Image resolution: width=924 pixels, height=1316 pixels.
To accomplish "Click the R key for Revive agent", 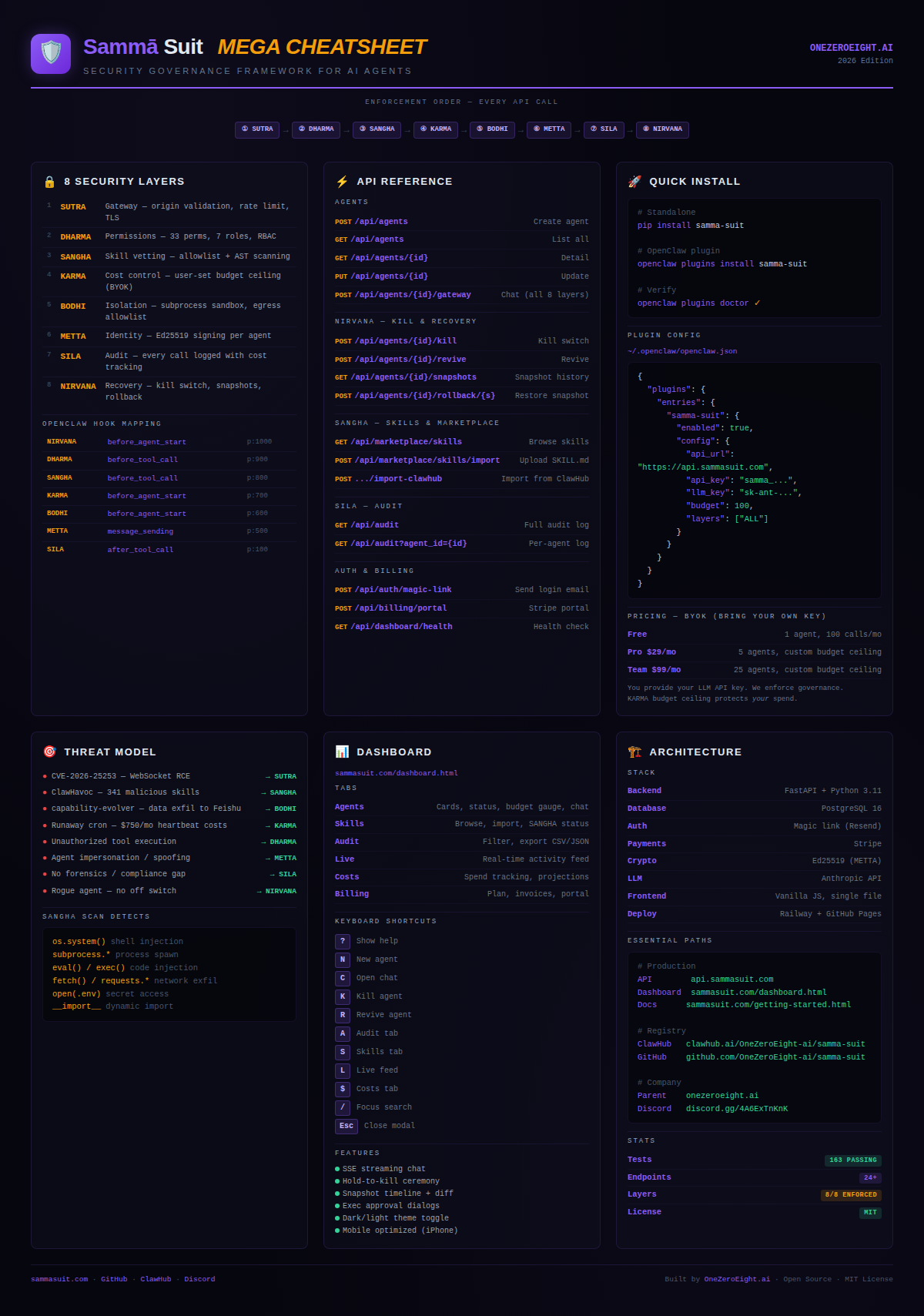I will (x=343, y=1015).
